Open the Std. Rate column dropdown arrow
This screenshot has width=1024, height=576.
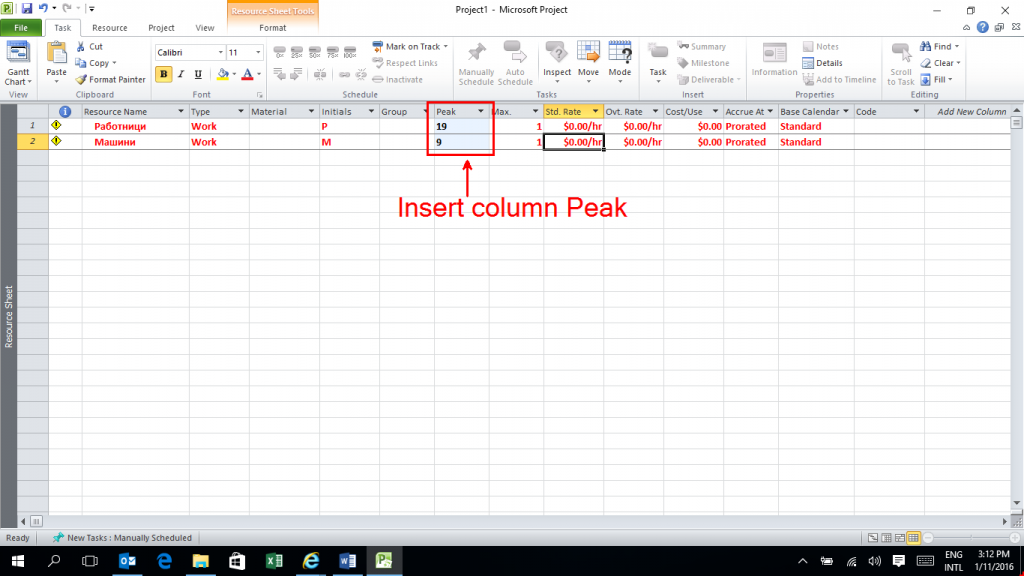(x=595, y=112)
